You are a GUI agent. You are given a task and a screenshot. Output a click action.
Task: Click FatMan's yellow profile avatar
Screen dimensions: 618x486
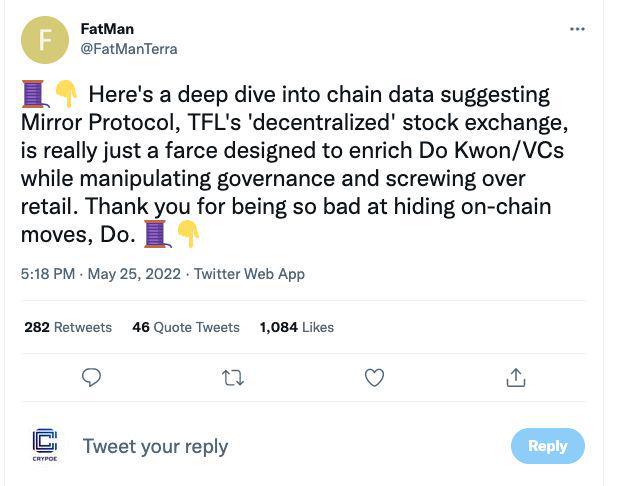(45, 40)
